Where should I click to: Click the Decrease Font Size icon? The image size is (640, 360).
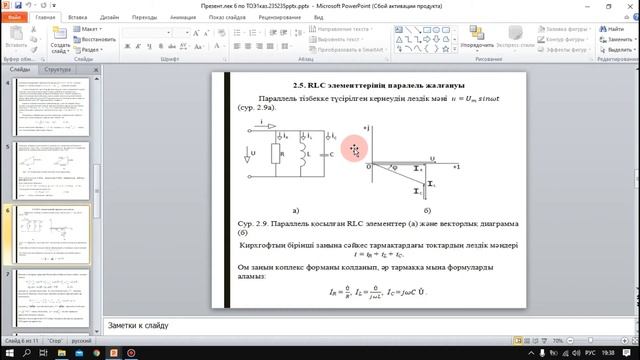click(x=207, y=33)
